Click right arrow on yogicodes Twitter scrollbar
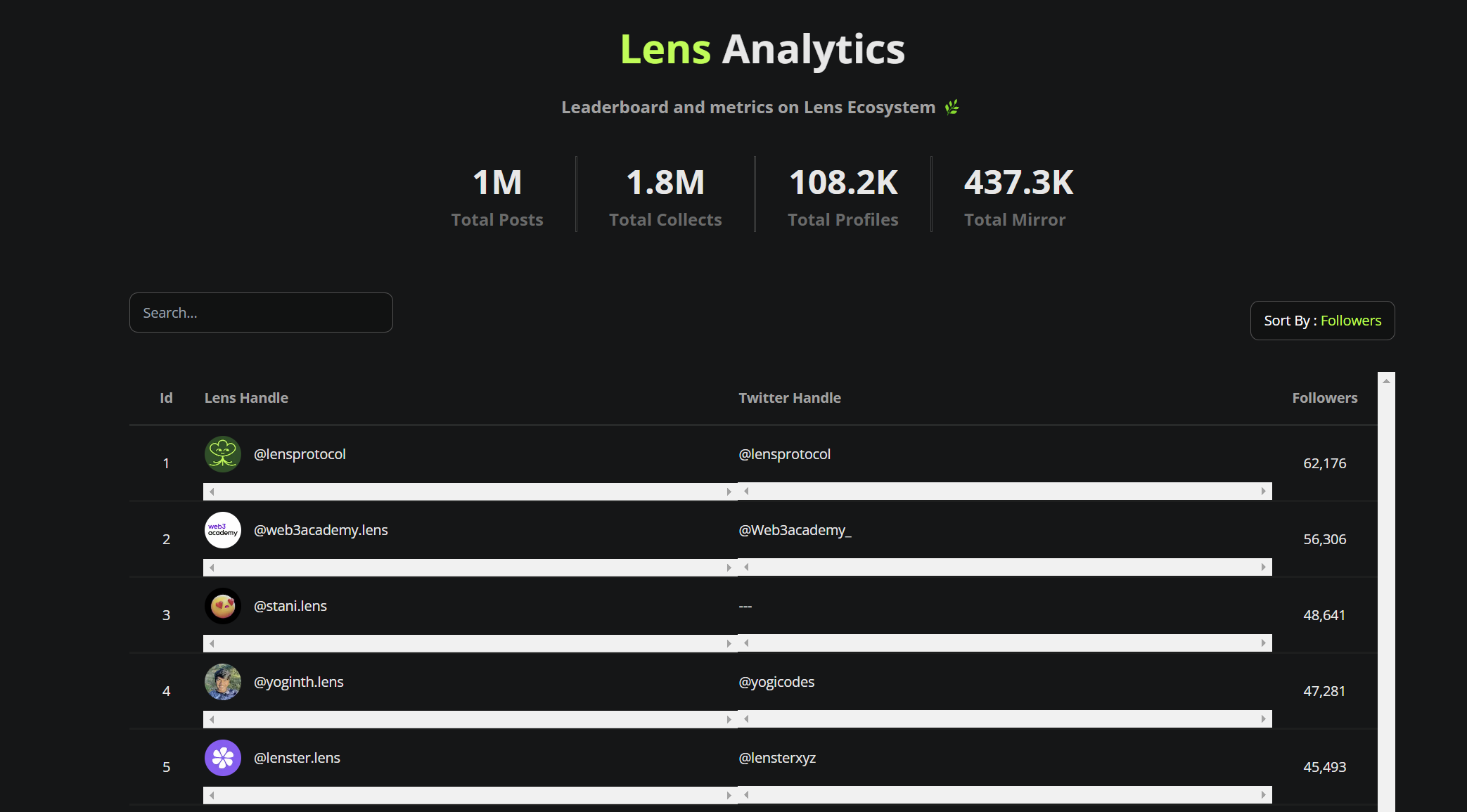The image size is (1467, 812). 1264,719
